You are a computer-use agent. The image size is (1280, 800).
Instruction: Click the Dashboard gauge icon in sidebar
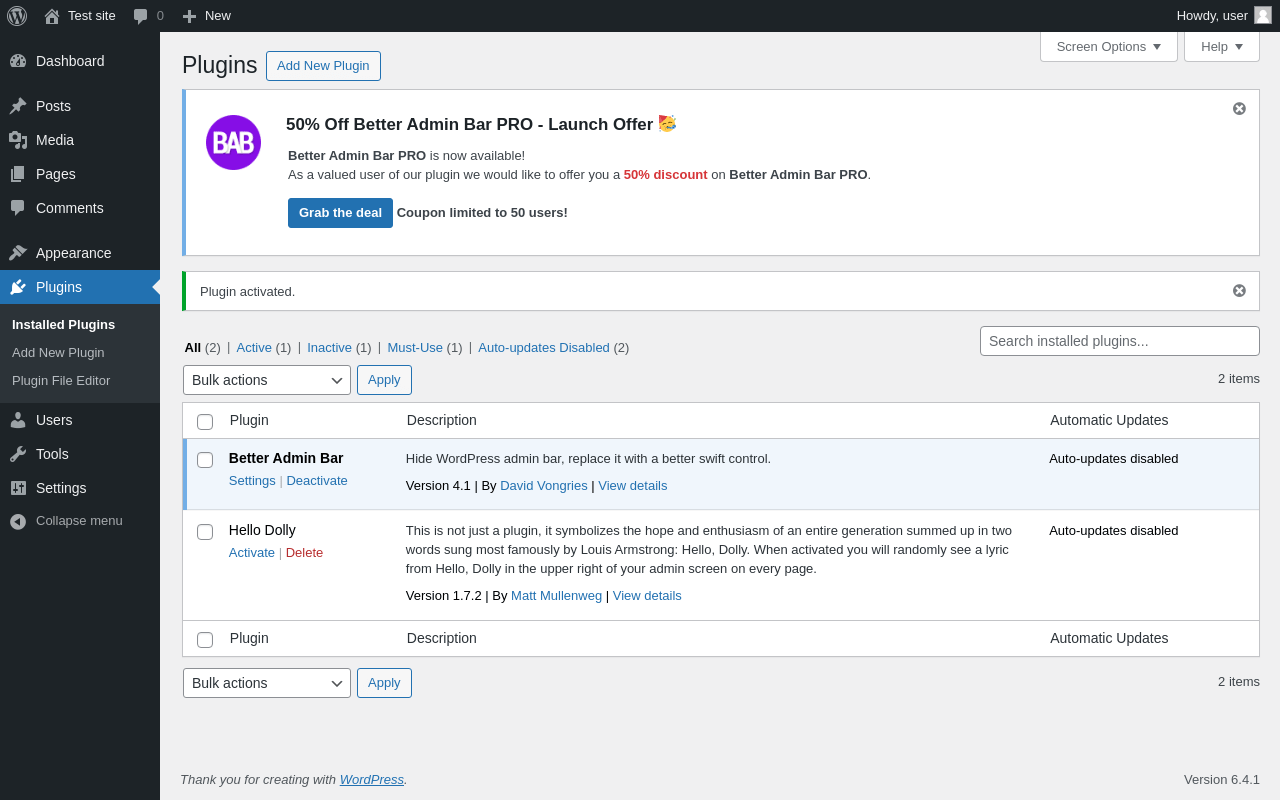tap(18, 61)
